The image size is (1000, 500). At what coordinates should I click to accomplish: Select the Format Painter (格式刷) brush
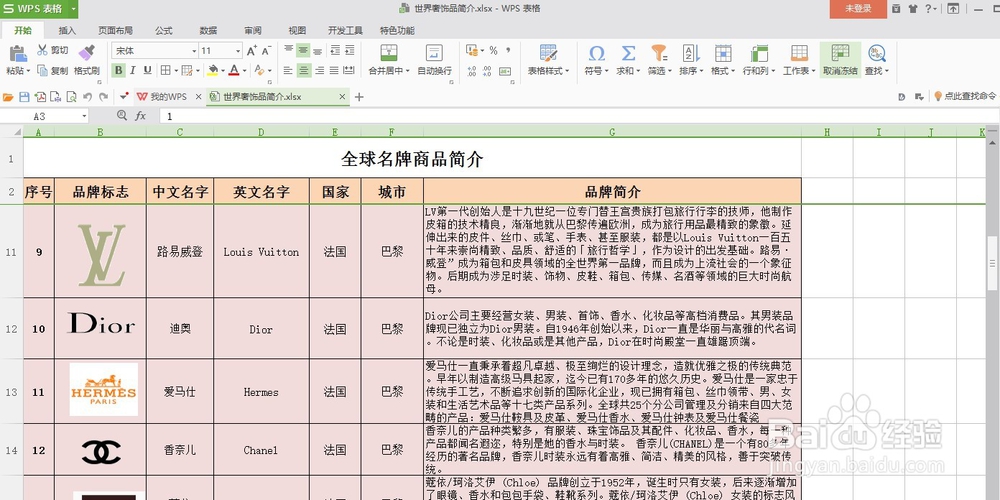(x=87, y=53)
